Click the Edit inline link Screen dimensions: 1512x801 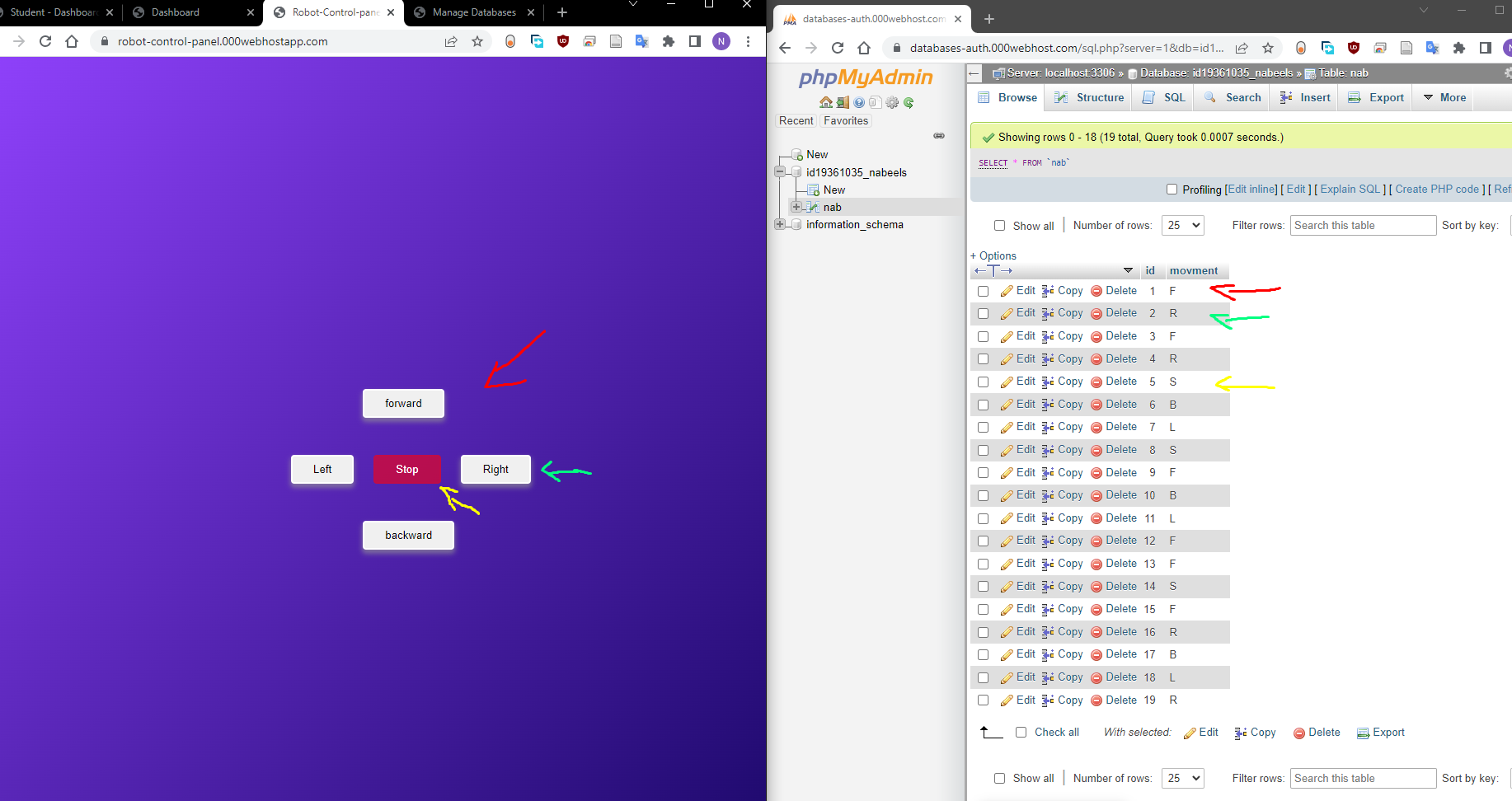pos(1251,190)
